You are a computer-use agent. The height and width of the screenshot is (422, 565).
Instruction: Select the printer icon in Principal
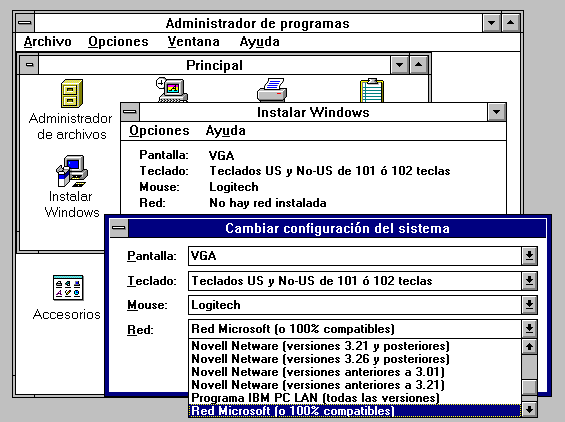272,90
